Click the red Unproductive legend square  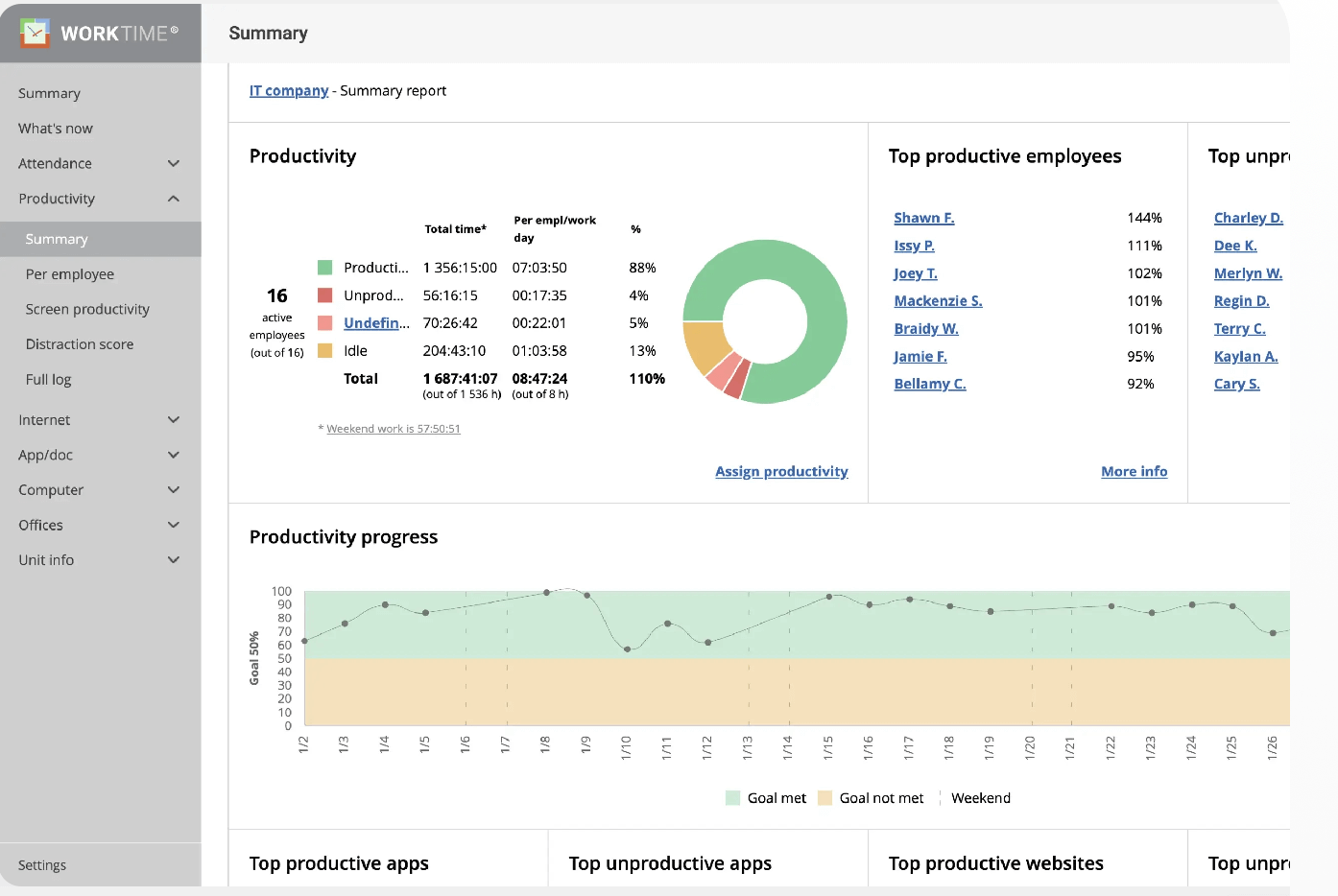click(x=326, y=295)
